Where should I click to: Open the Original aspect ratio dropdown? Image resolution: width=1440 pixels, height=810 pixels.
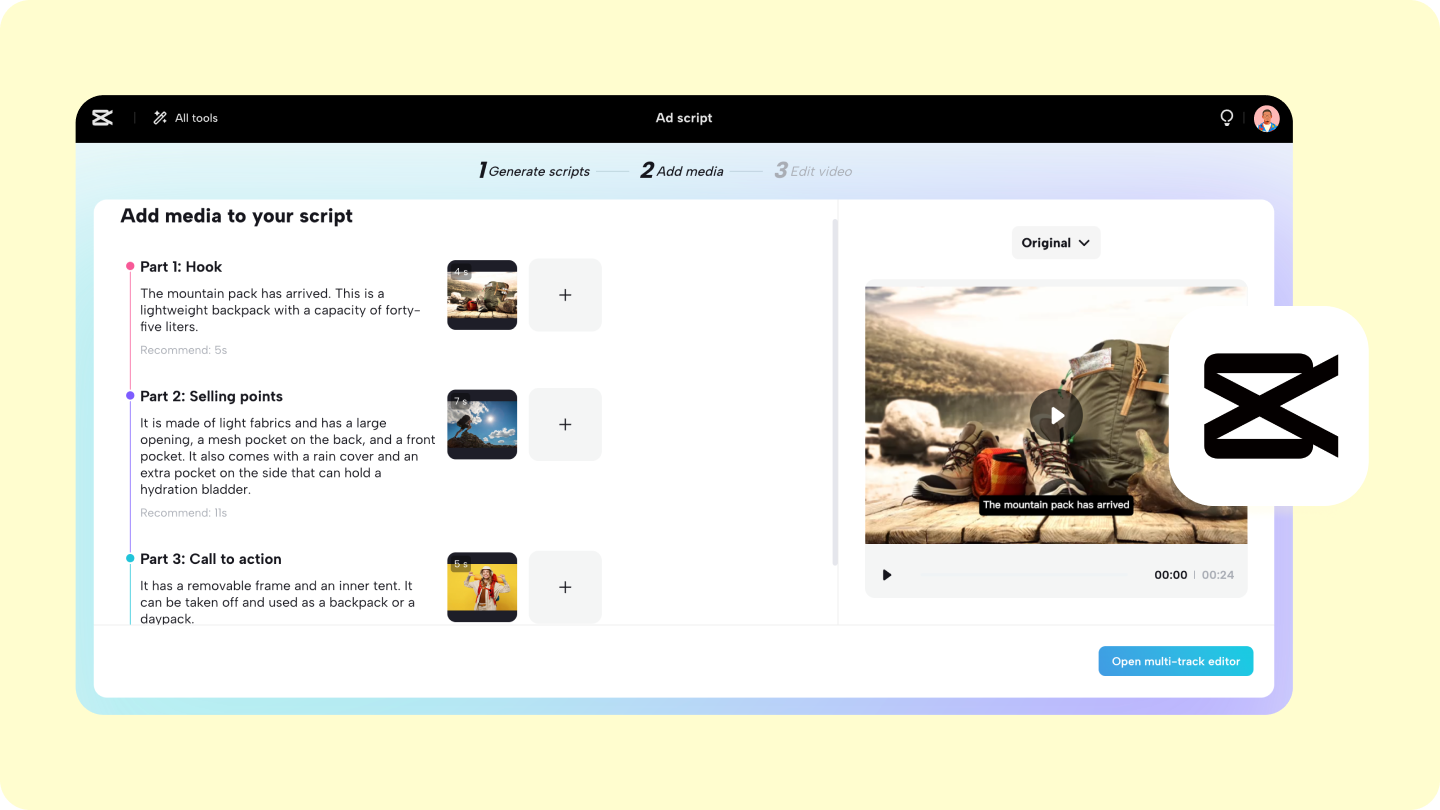point(1056,242)
